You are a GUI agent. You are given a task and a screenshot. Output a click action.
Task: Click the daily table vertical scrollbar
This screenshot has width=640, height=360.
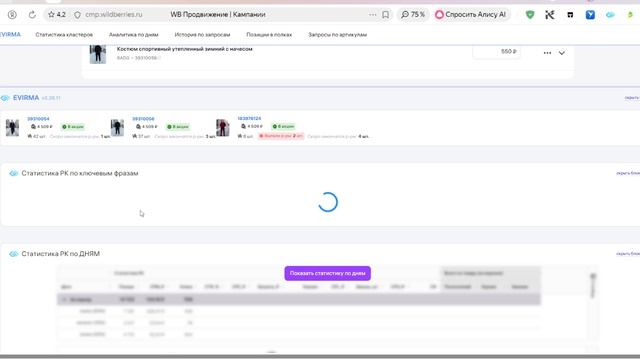593,286
